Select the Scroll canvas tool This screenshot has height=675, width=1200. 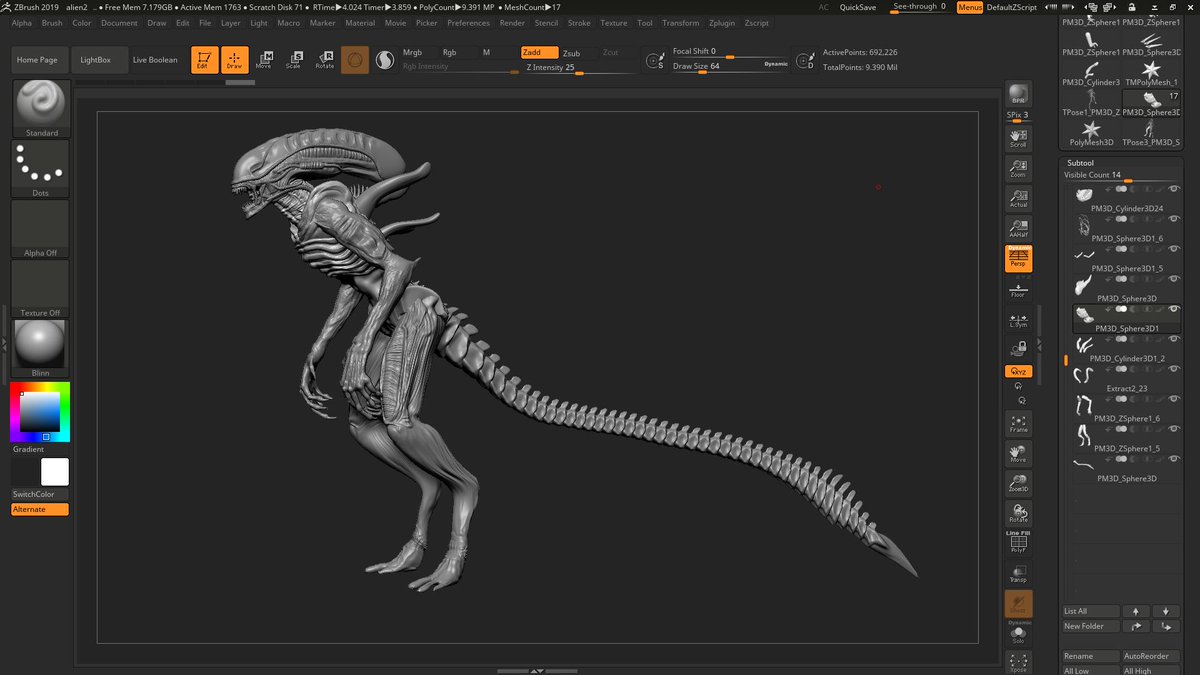[x=1018, y=138]
